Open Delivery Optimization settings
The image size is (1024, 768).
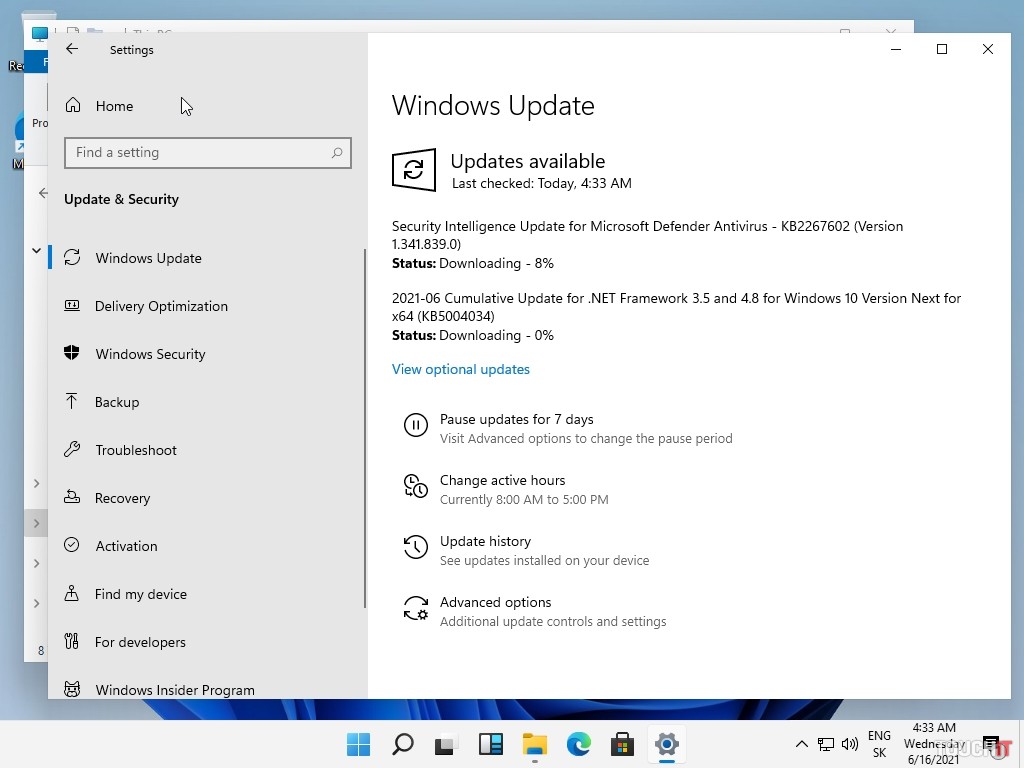[x=160, y=306]
